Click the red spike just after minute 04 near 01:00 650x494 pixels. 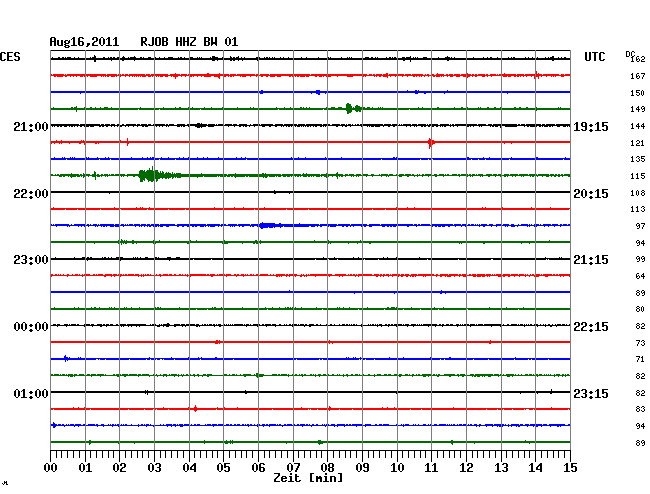click(x=195, y=409)
